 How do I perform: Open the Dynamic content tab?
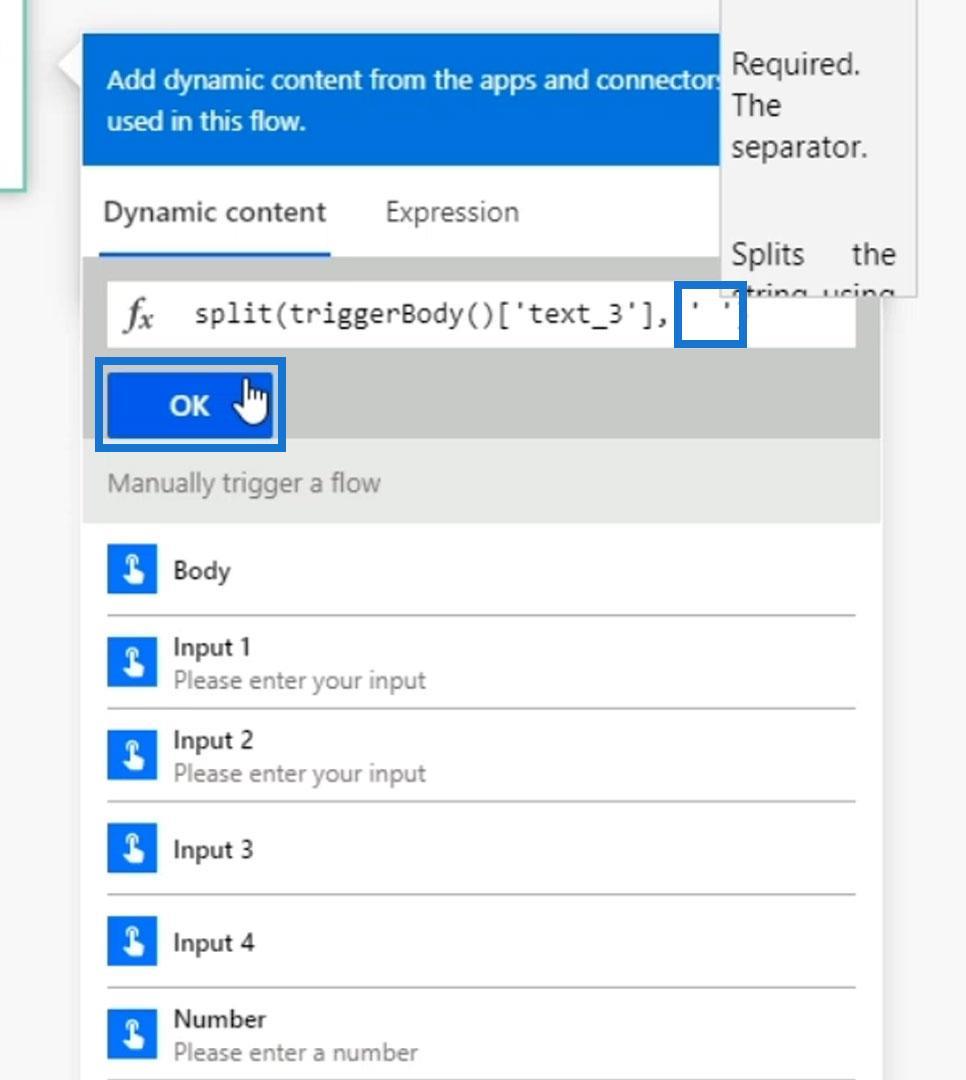[214, 212]
